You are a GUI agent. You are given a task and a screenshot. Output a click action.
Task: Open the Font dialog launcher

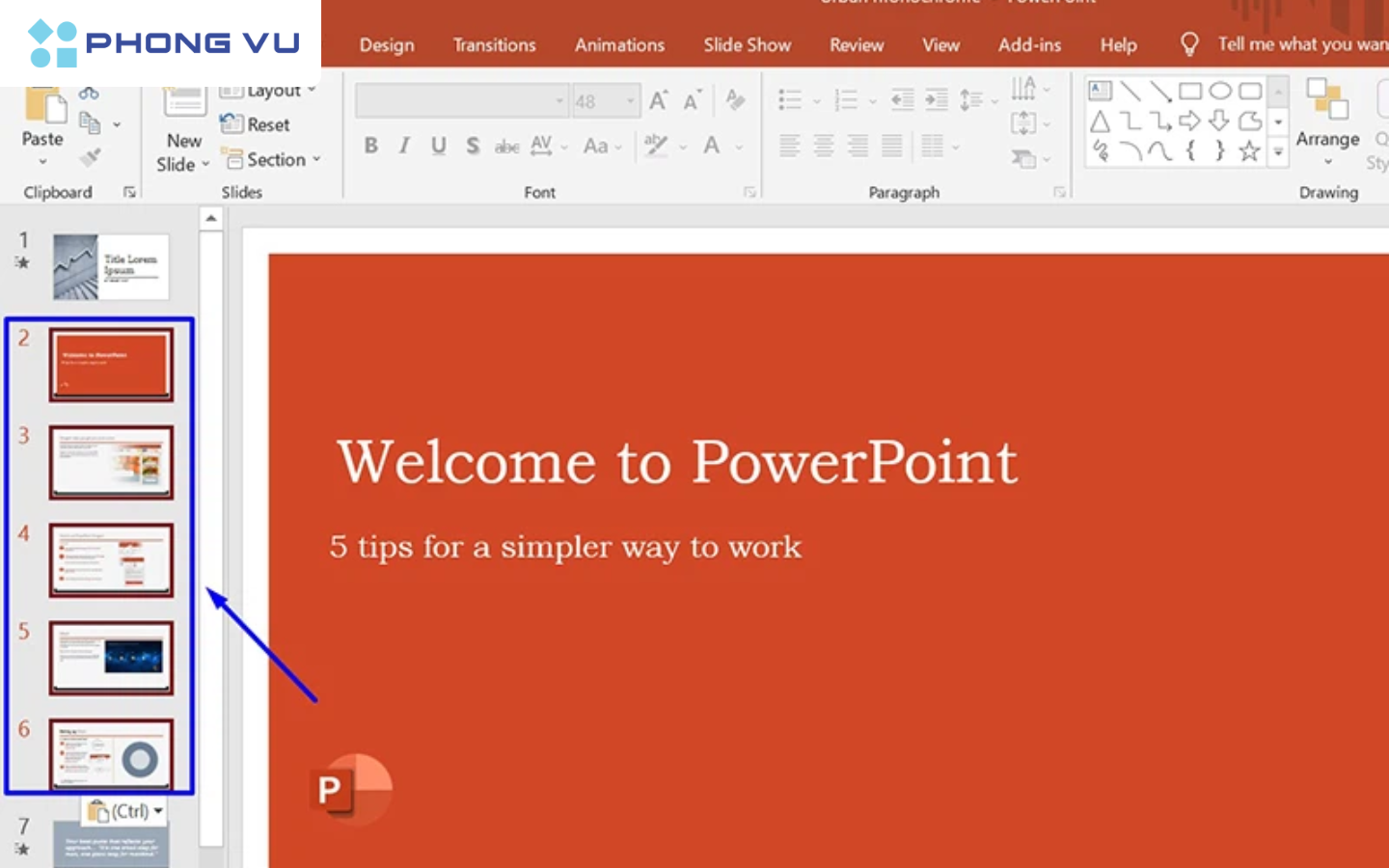(749, 193)
